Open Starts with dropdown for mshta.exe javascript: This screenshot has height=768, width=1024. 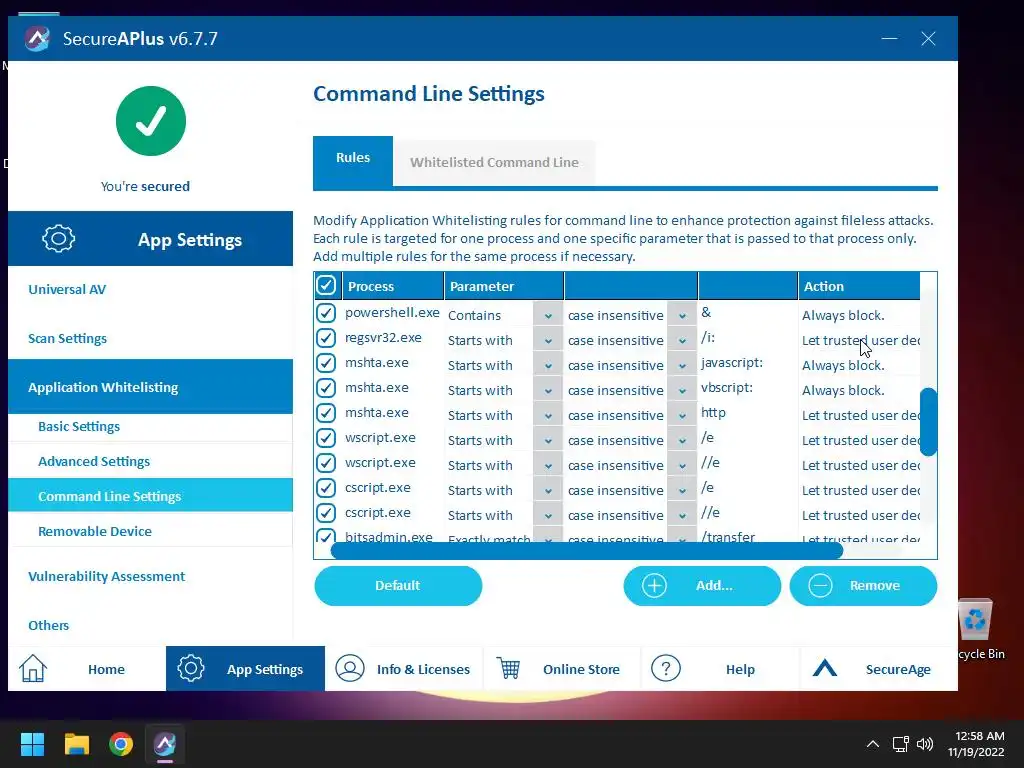tap(548, 365)
